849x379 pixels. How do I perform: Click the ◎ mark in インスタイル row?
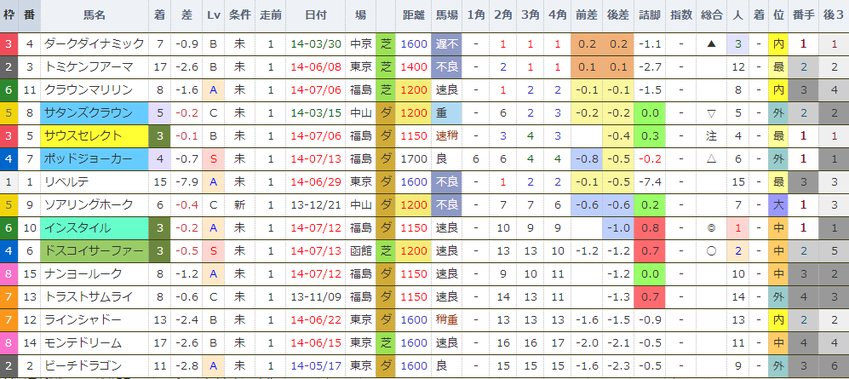711,228
